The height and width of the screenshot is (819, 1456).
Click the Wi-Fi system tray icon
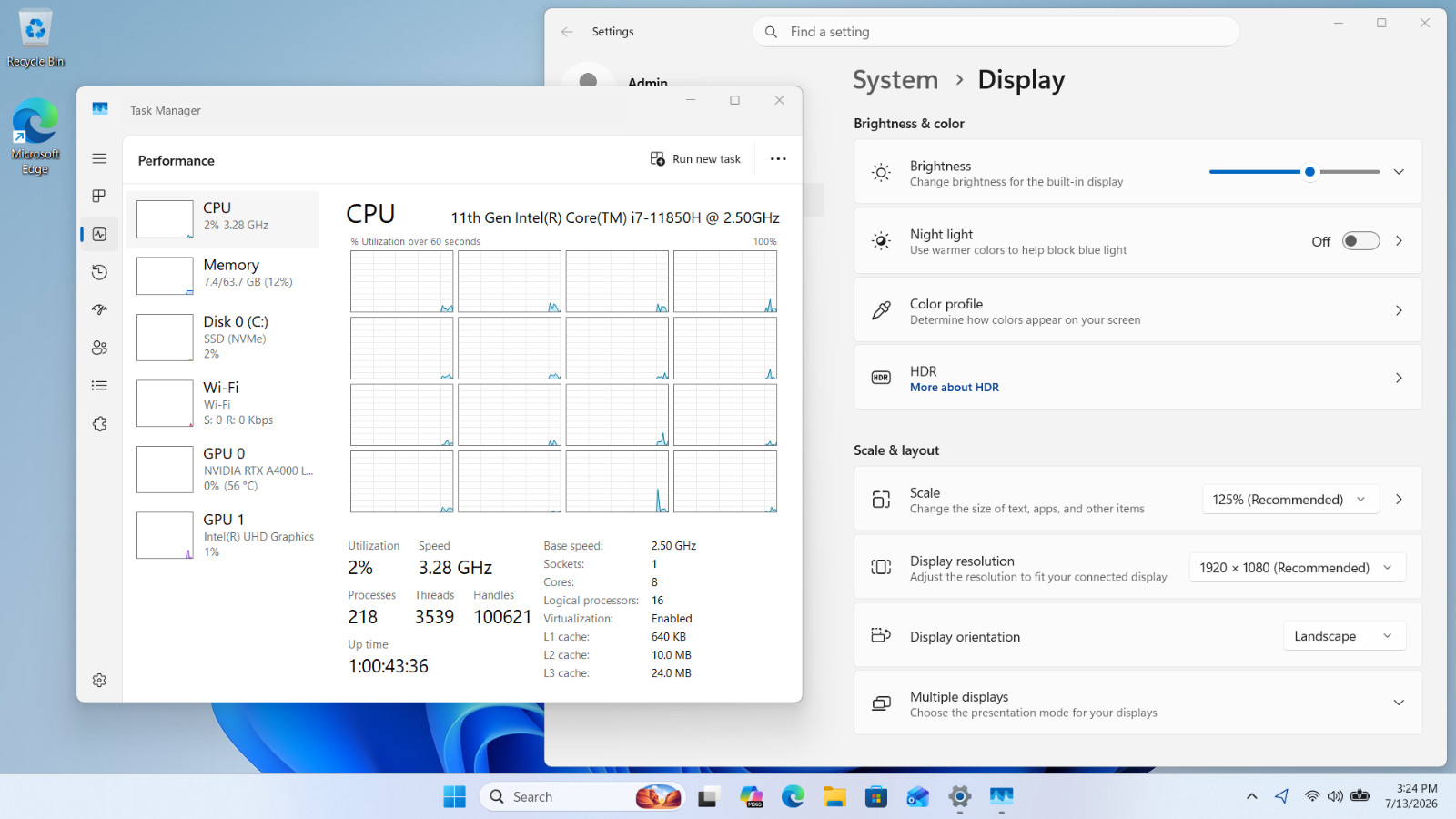click(1311, 797)
